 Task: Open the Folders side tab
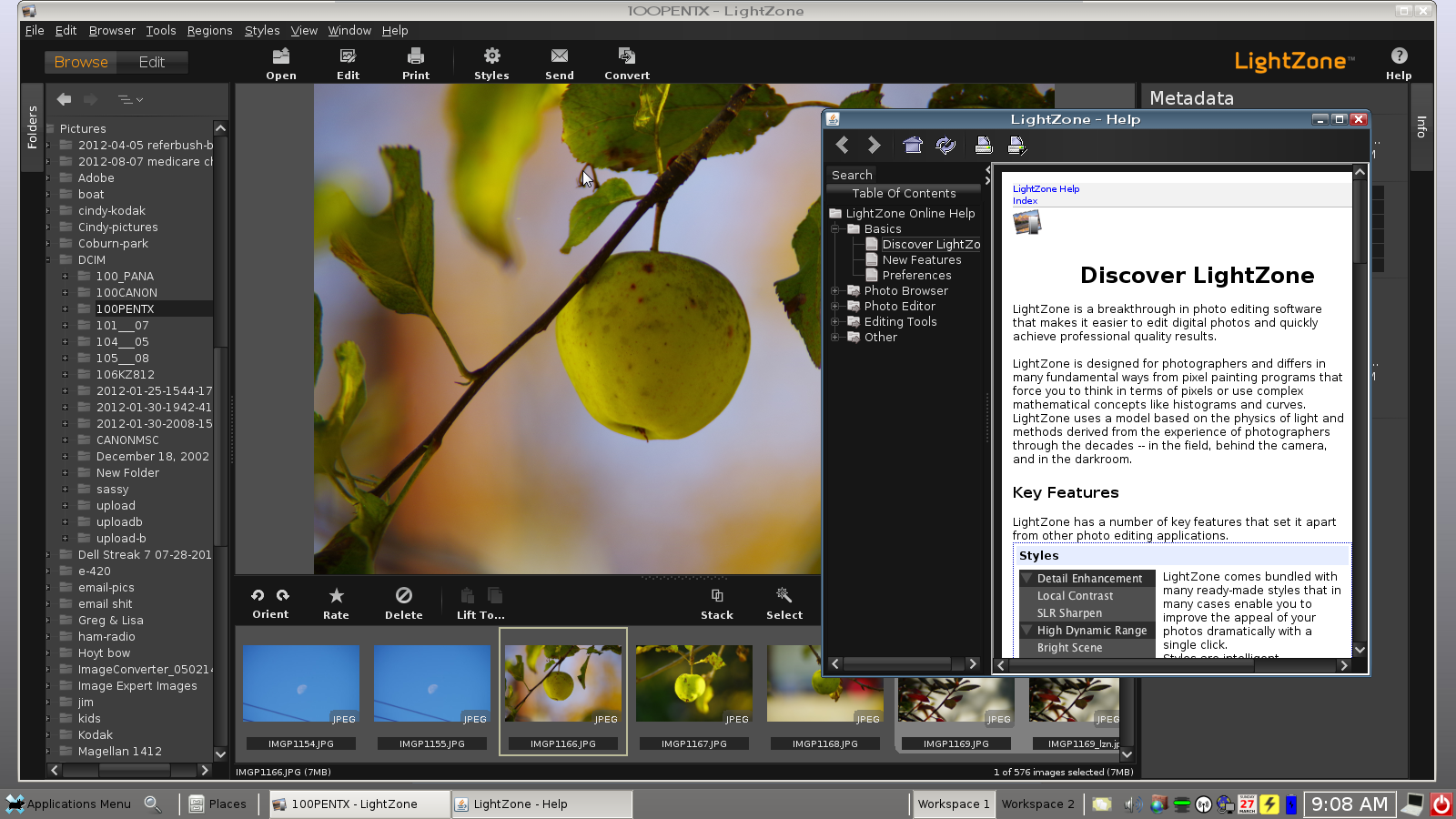click(32, 127)
